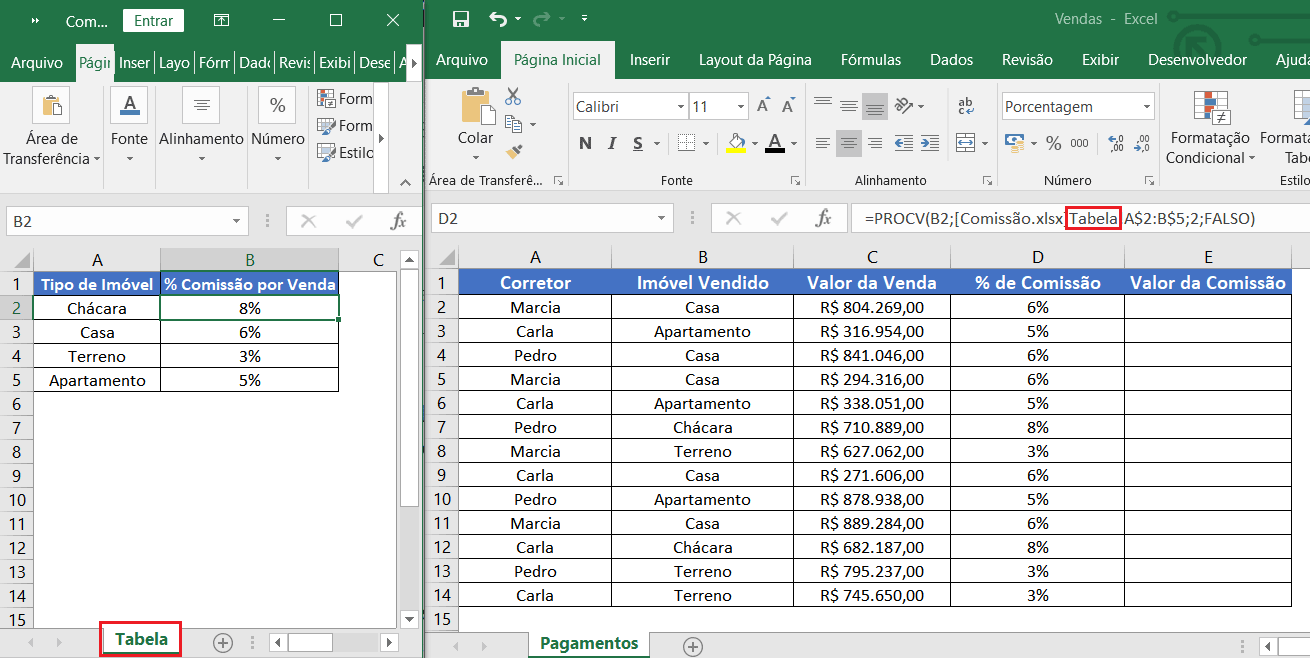Click the Cut scissors icon in Vendas ribbon
This screenshot has width=1310, height=658.
[x=513, y=97]
